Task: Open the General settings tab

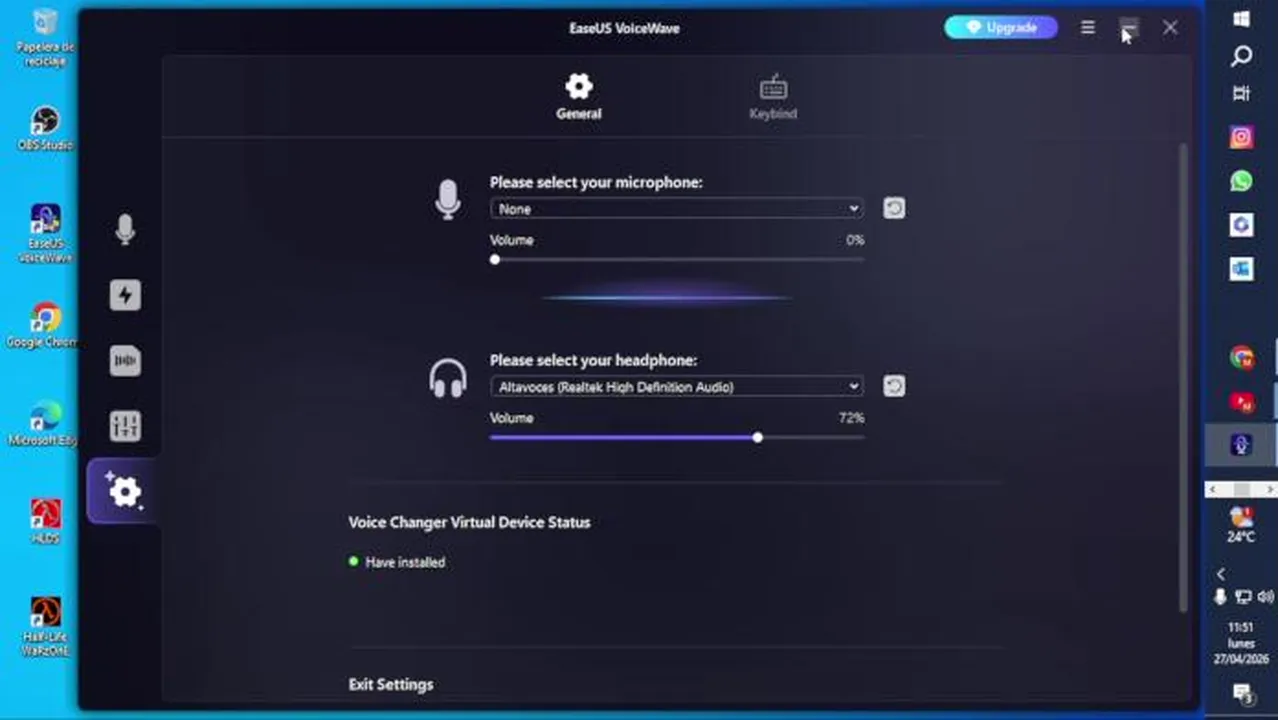Action: pyautogui.click(x=579, y=97)
